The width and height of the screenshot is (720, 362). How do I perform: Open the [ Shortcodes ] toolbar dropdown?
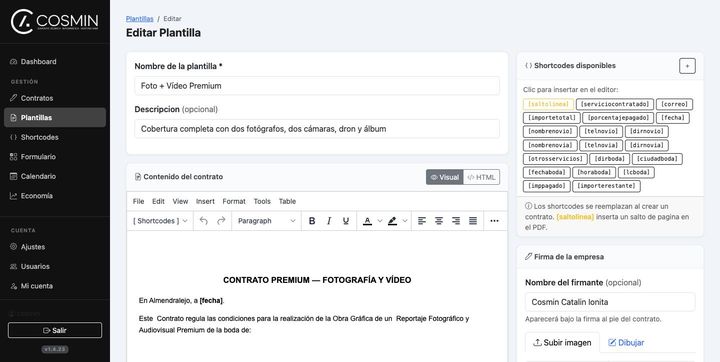click(160, 221)
